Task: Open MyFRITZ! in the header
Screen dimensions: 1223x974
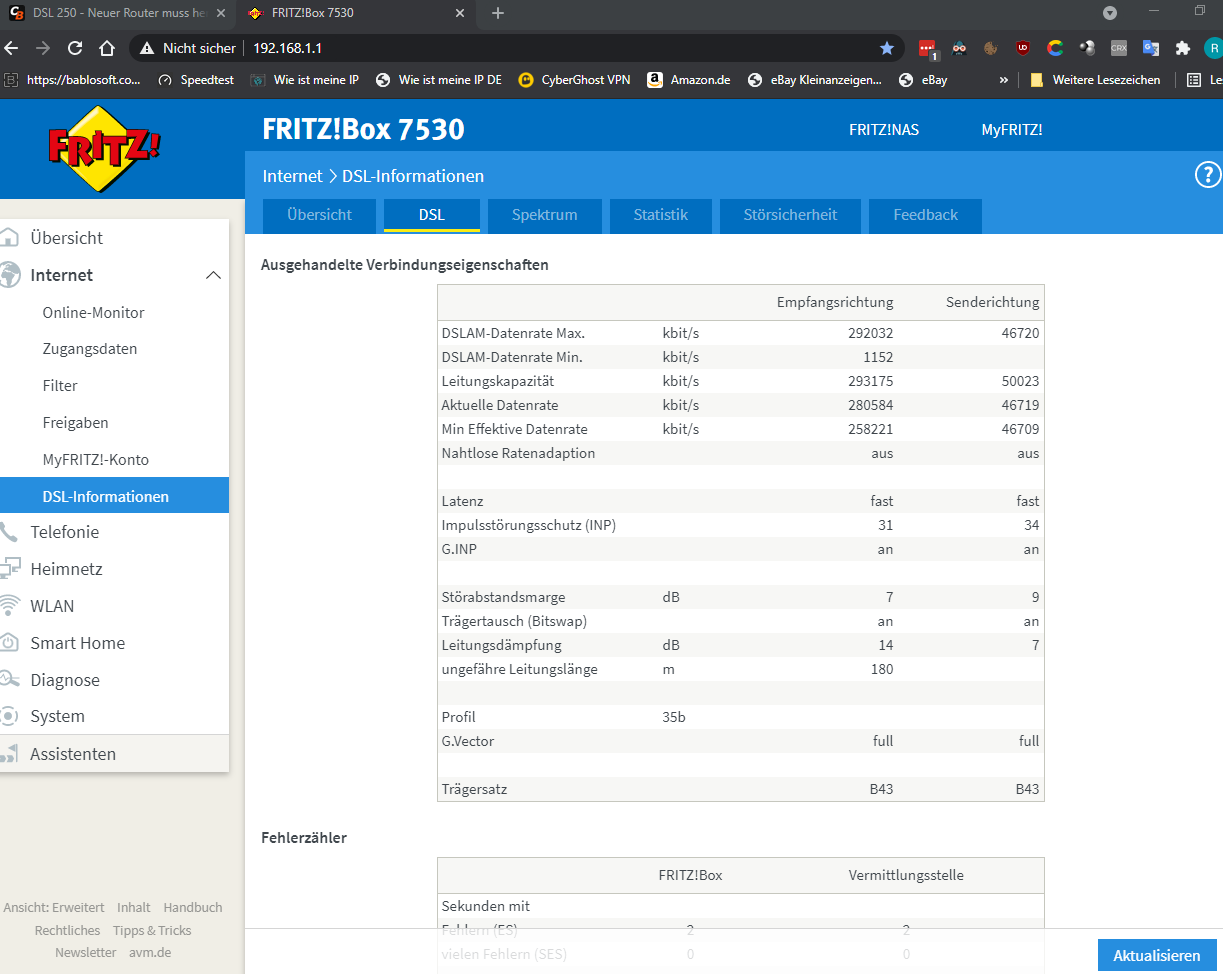Action: (1012, 130)
